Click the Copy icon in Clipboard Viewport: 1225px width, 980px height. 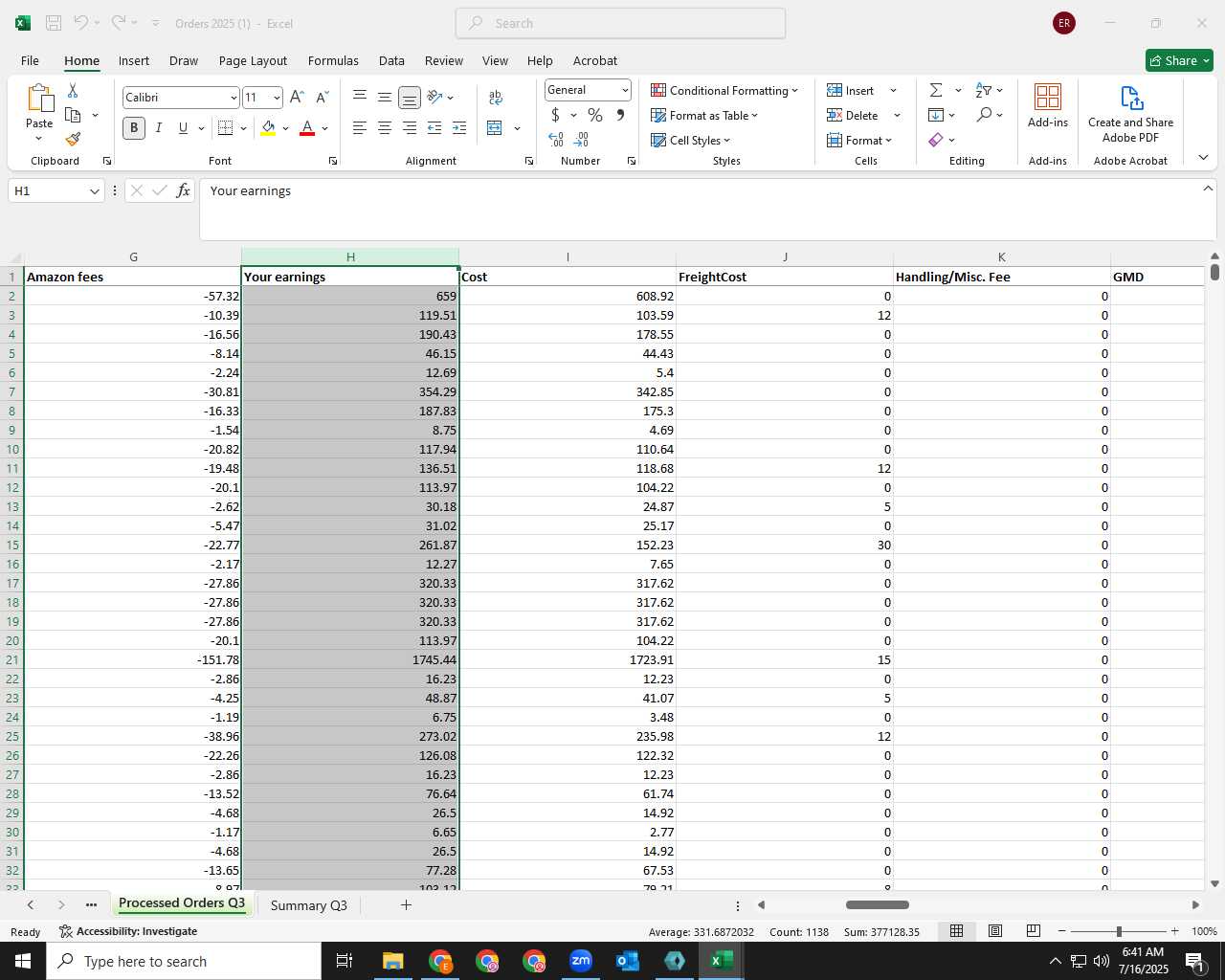(73, 115)
